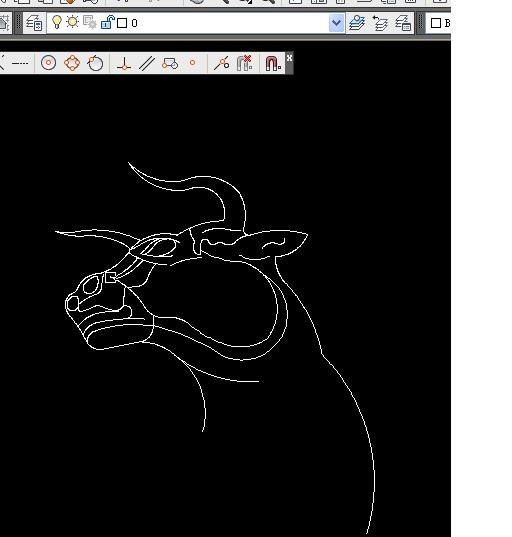Viewport: 512px width, 537px height.
Task: Select the Snap to Perpendicular tool
Action: (124, 64)
